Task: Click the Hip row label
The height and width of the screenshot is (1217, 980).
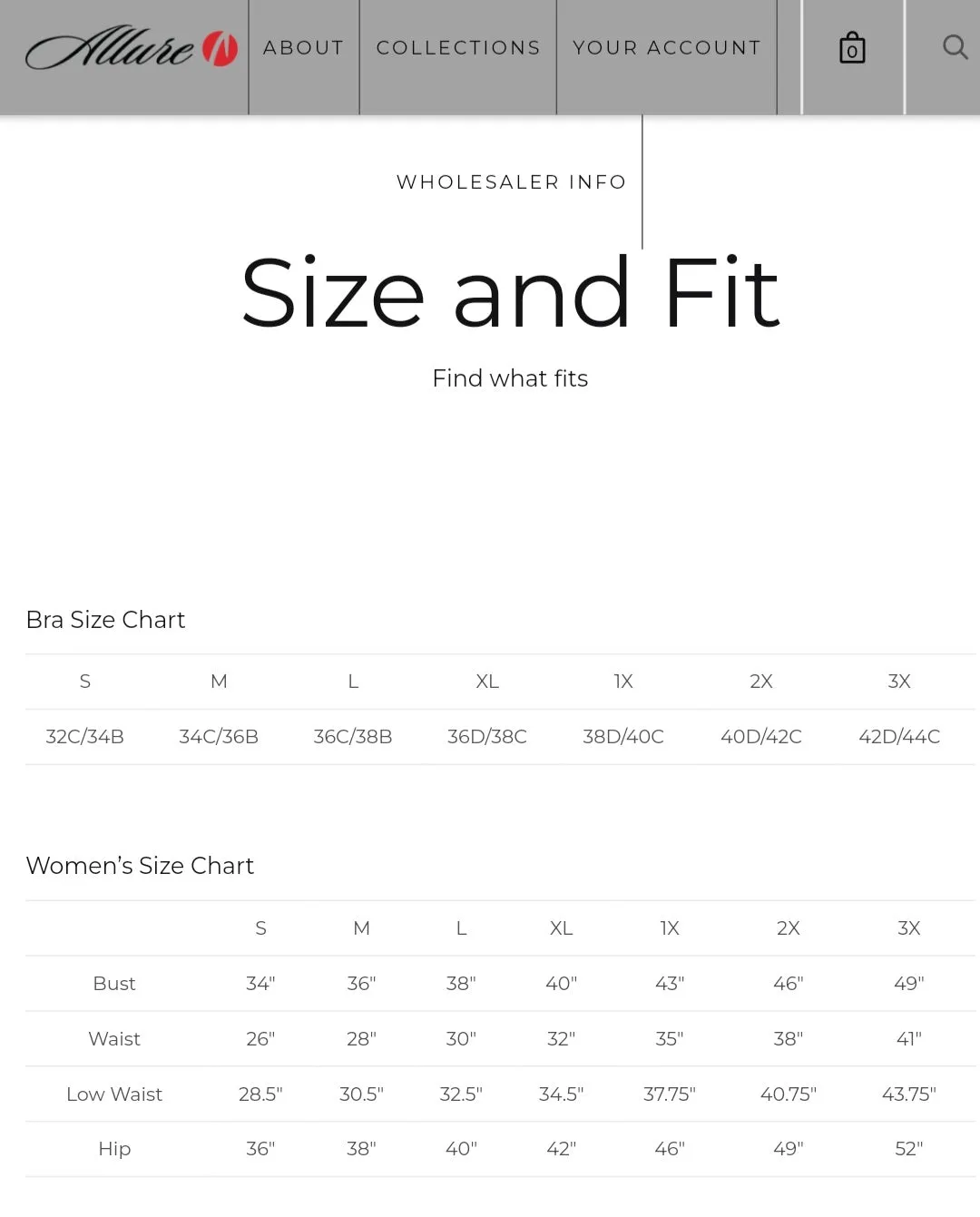Action: (x=114, y=1149)
